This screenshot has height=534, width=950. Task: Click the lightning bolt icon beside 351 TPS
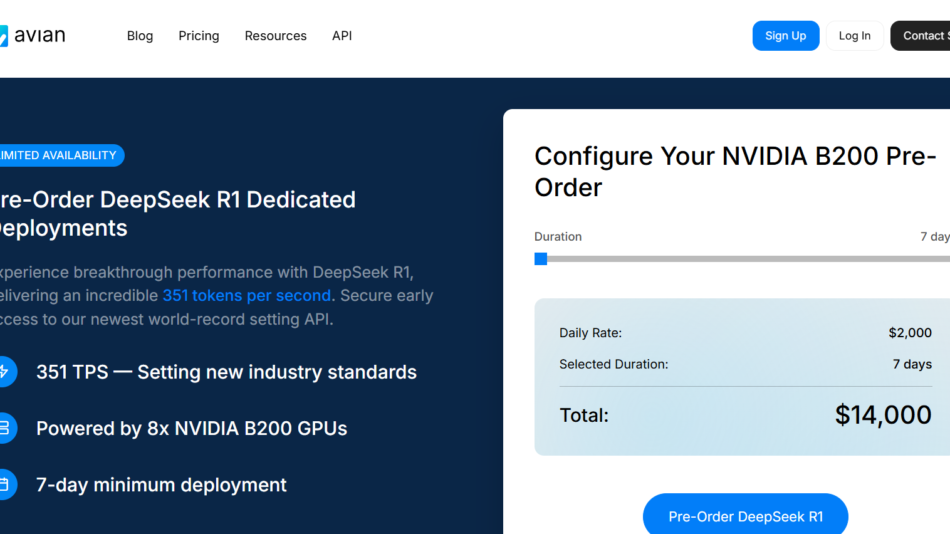[5, 372]
